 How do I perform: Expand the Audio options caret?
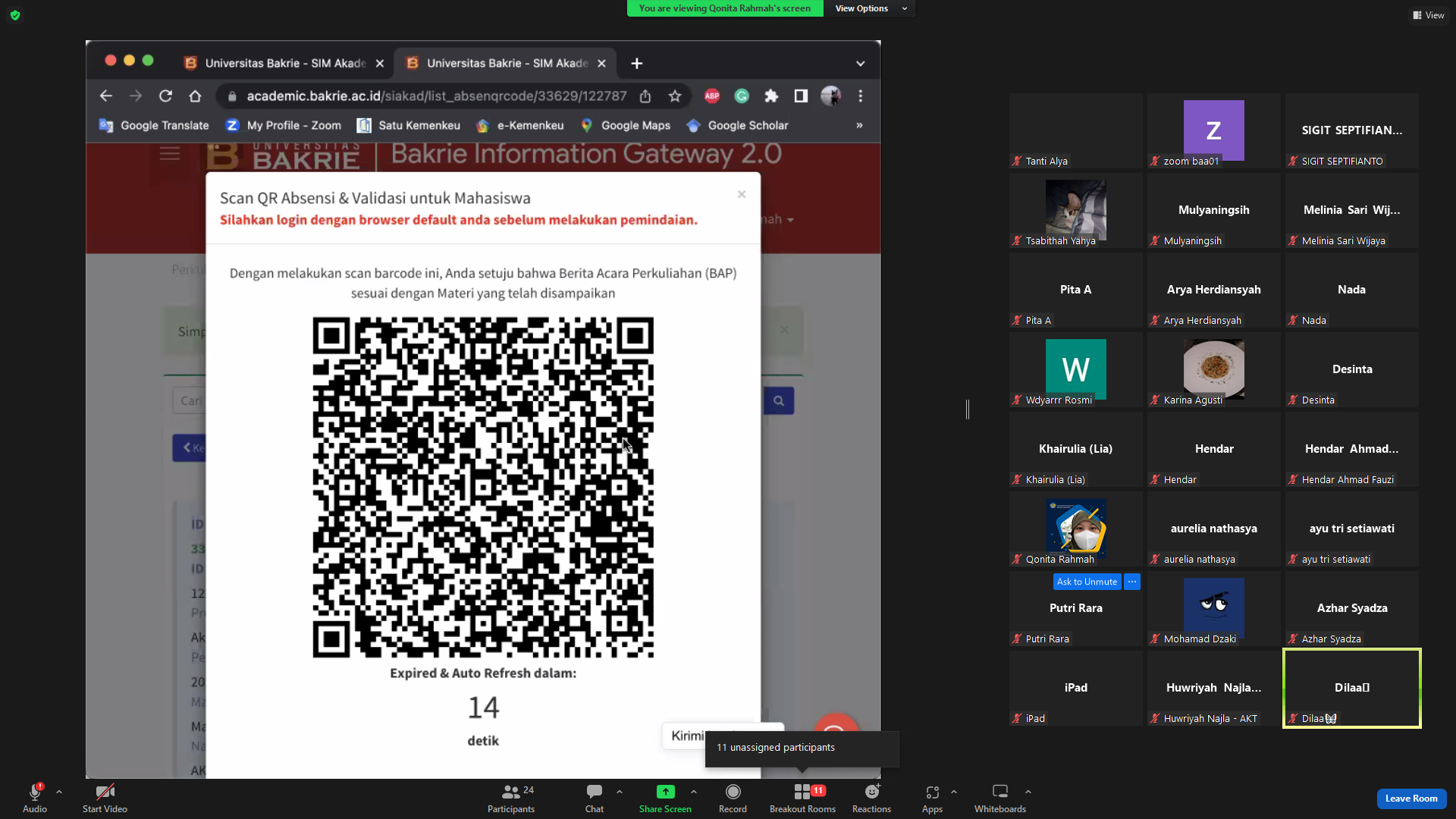tap(59, 792)
